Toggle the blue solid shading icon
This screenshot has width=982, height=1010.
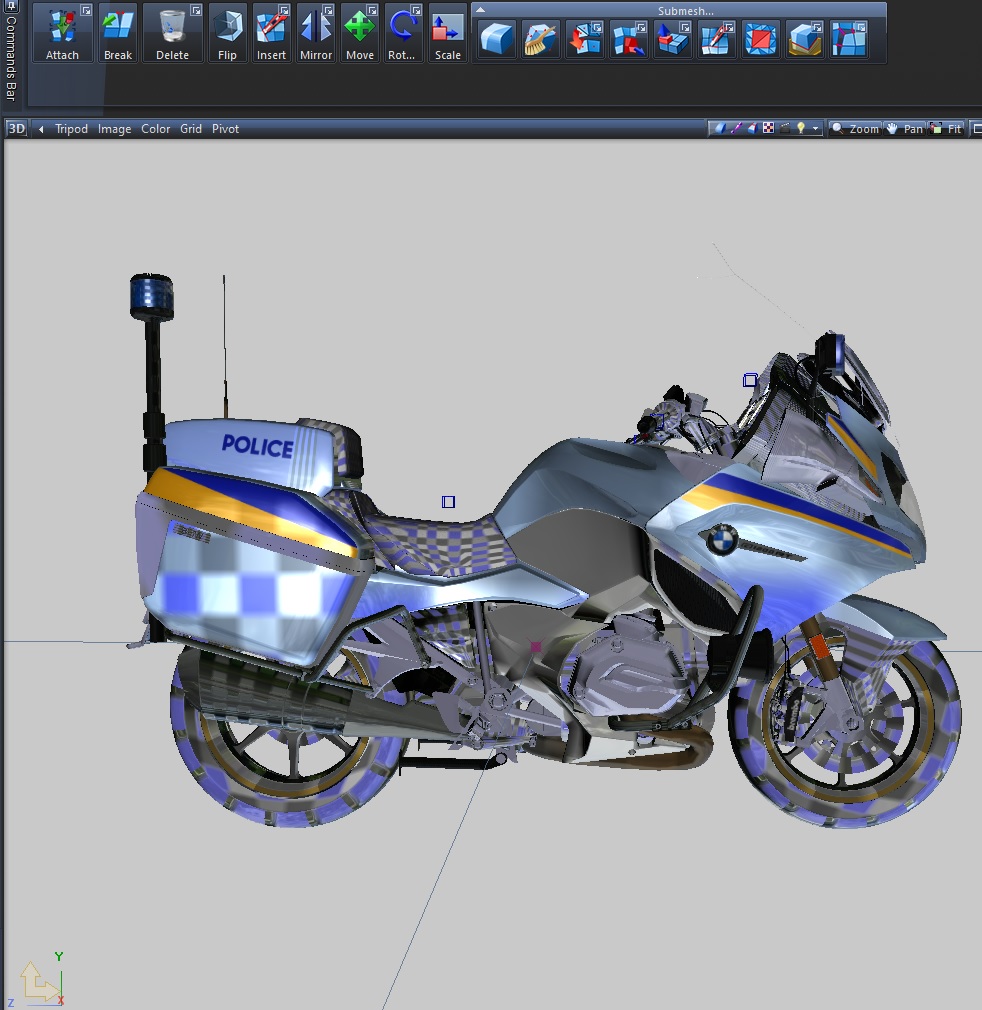(719, 128)
